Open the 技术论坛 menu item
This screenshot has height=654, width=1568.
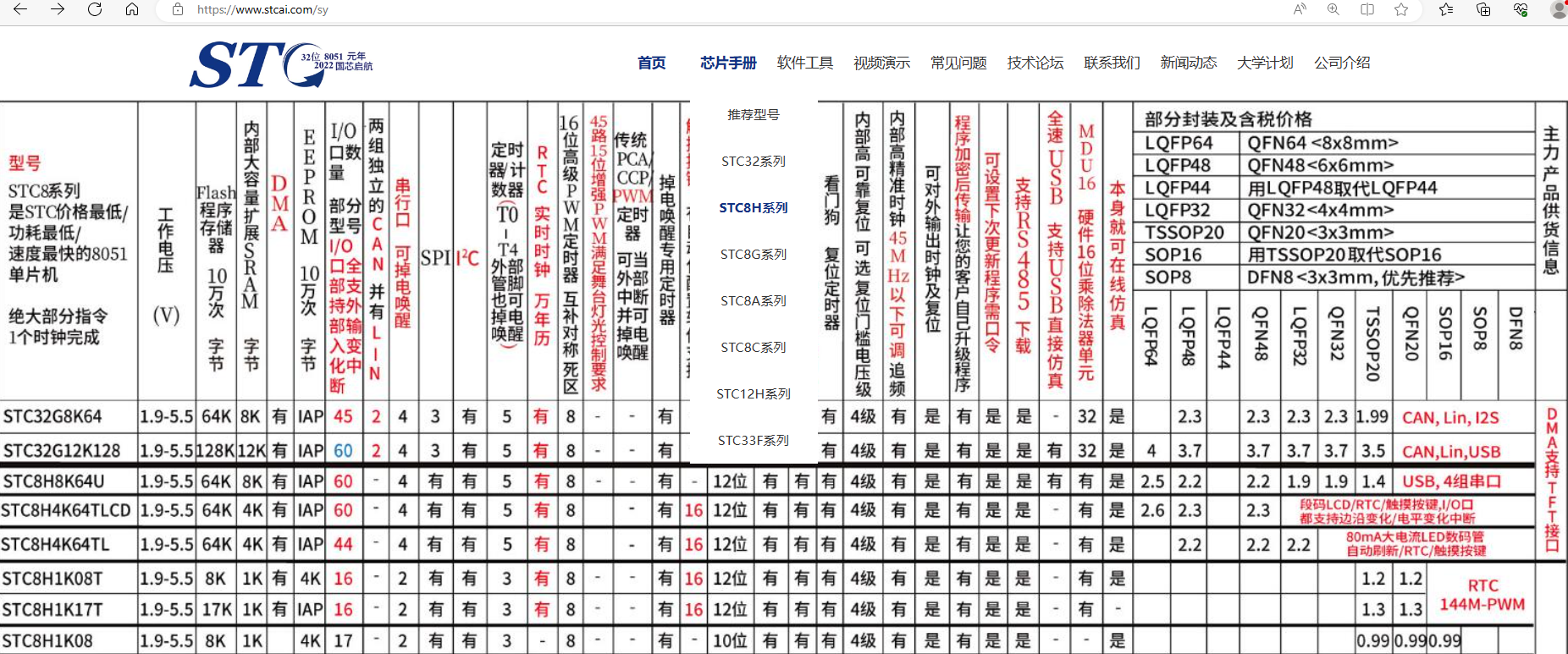point(1035,63)
